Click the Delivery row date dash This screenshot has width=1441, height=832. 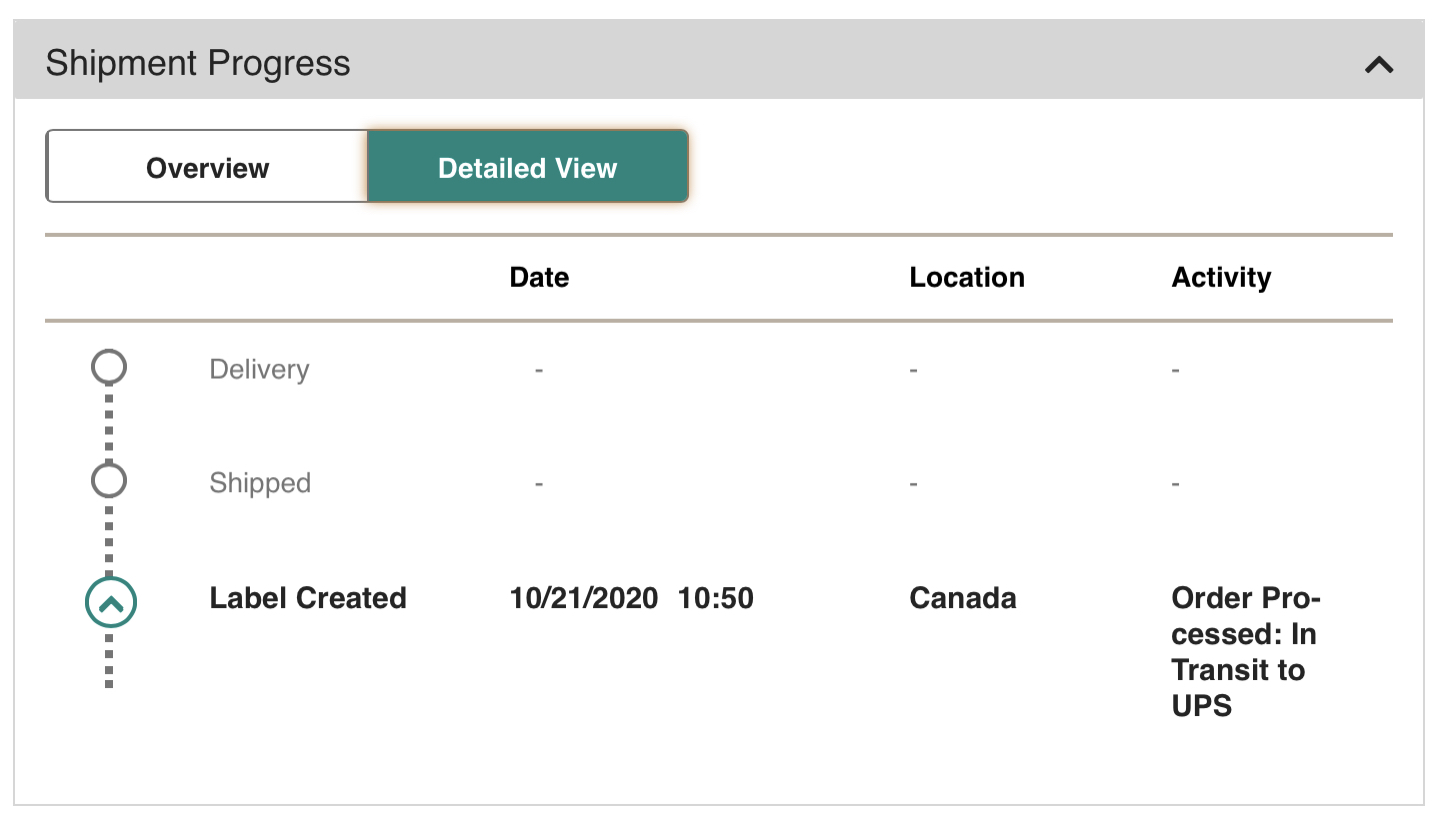point(539,370)
